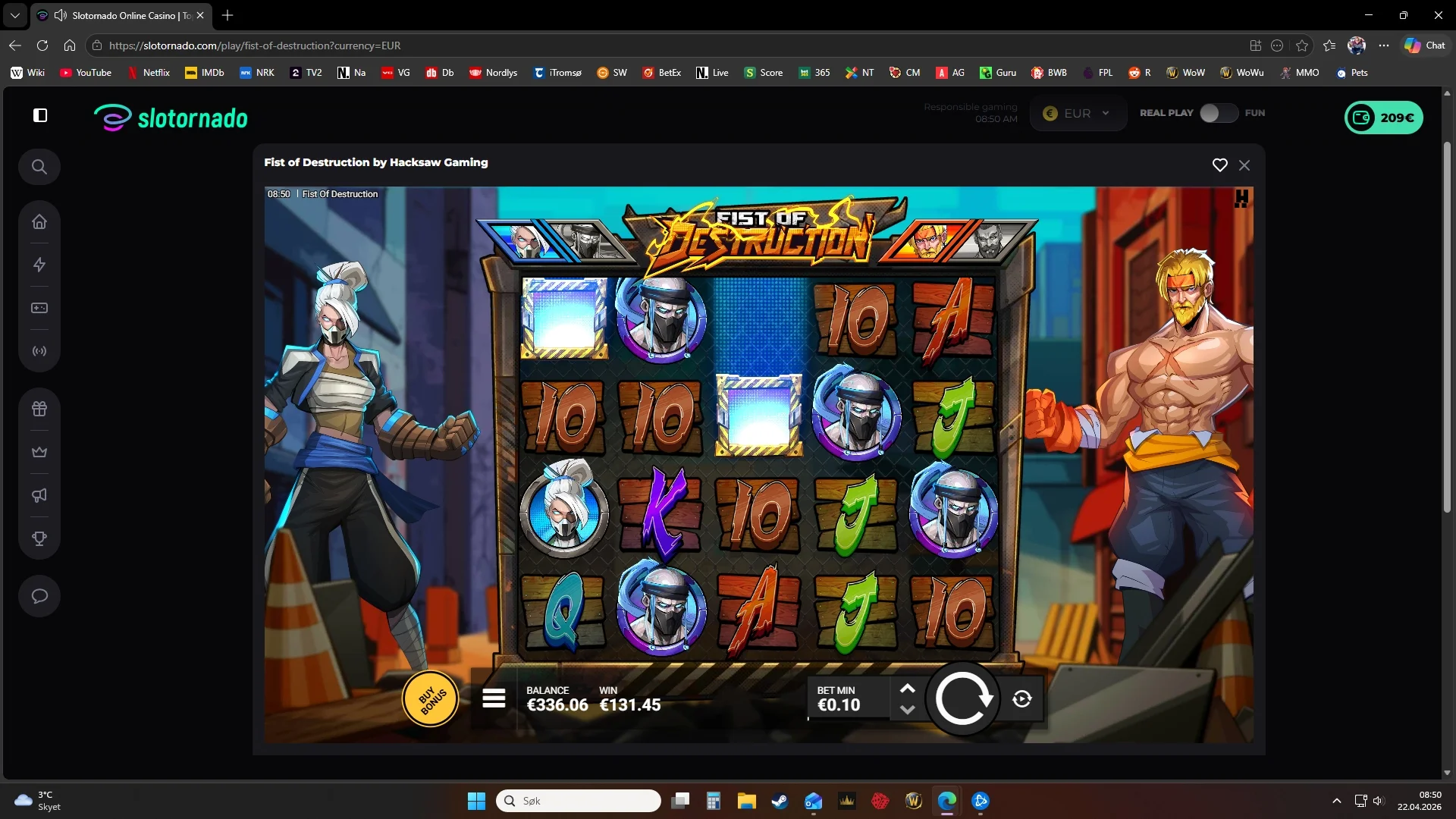Close the Fist of Destruction game panel
1456x819 pixels.
coord(1244,165)
